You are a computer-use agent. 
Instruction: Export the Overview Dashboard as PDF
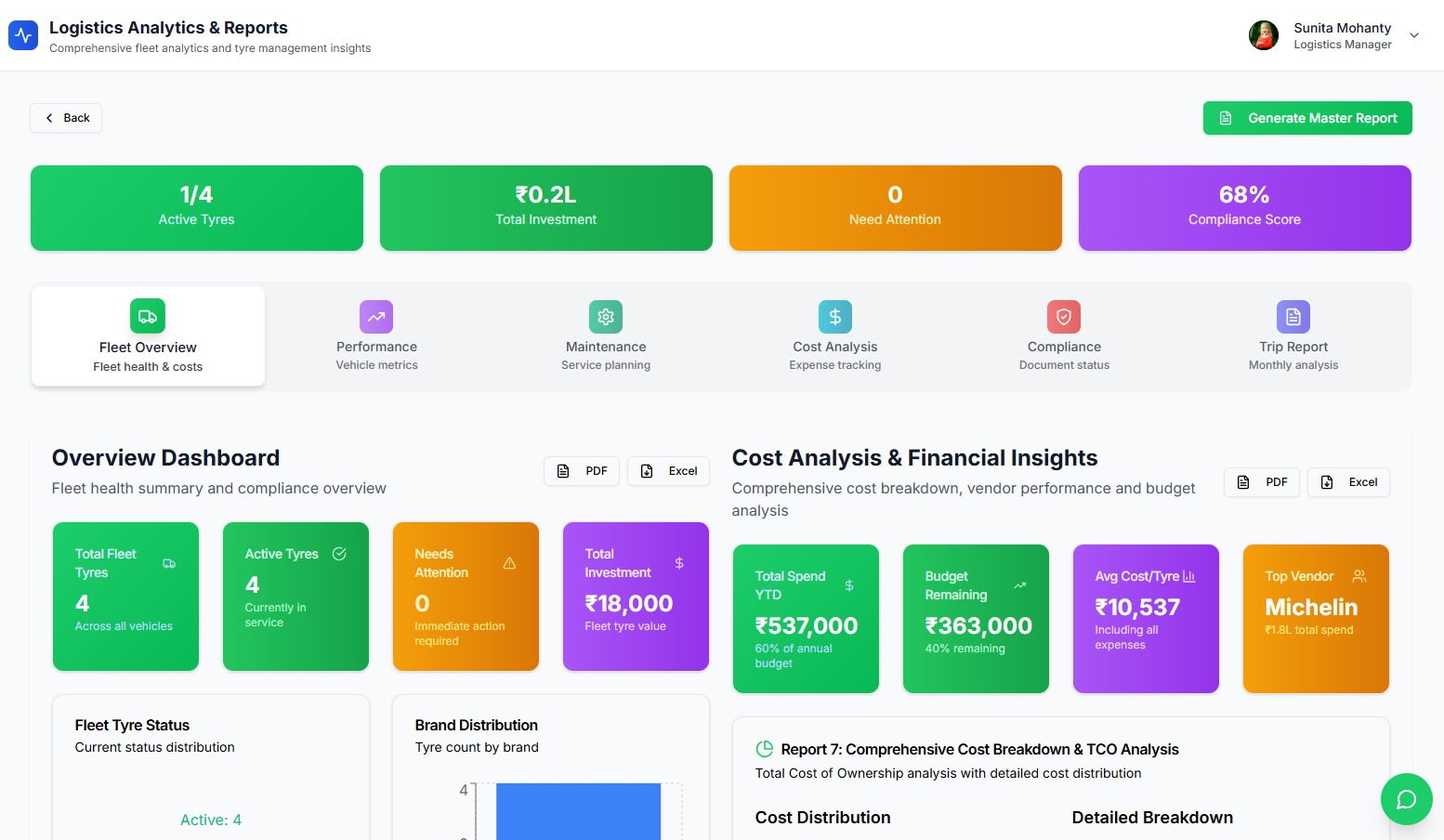pyautogui.click(x=581, y=471)
